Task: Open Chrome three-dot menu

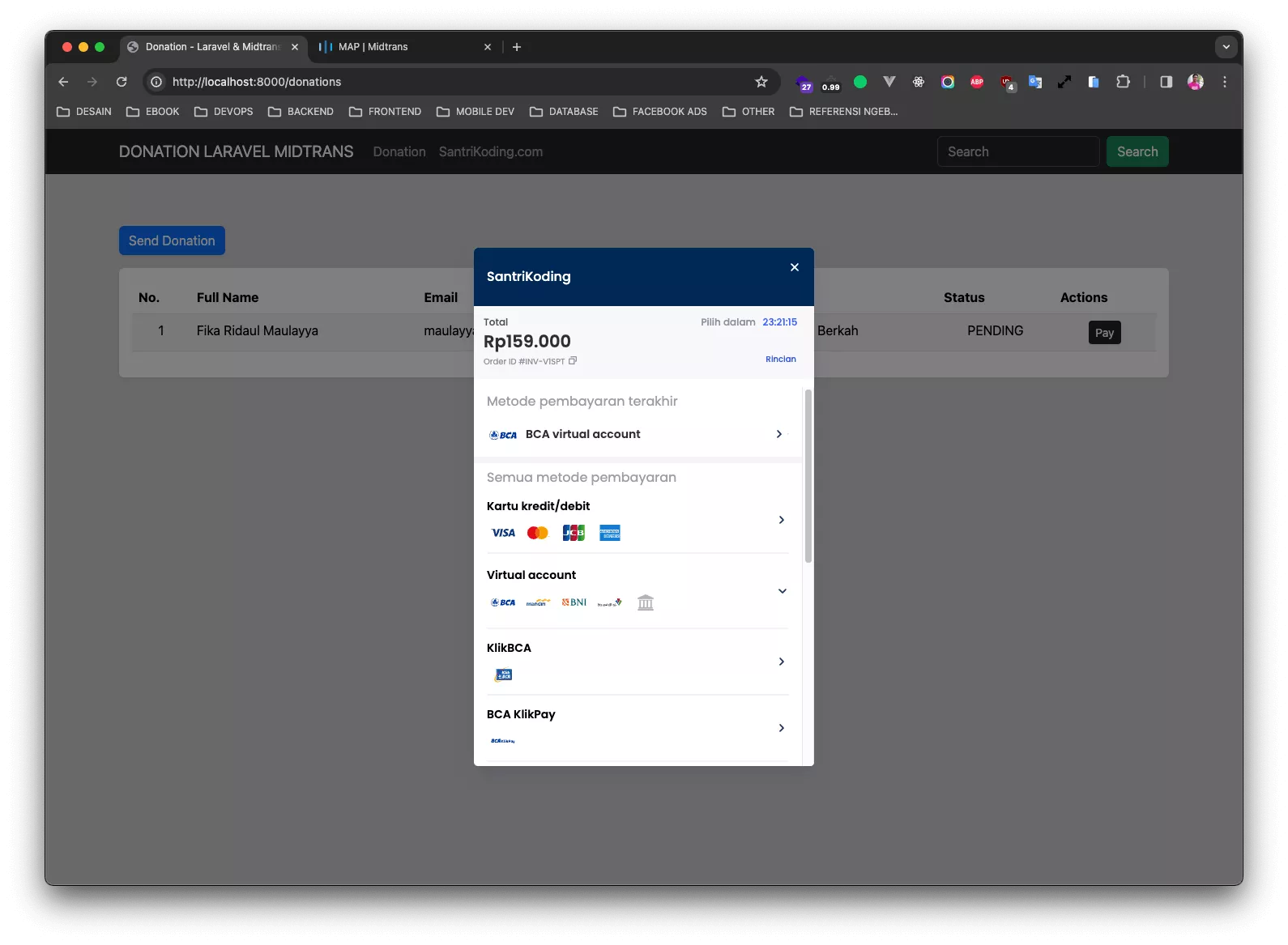Action: coord(1225,82)
